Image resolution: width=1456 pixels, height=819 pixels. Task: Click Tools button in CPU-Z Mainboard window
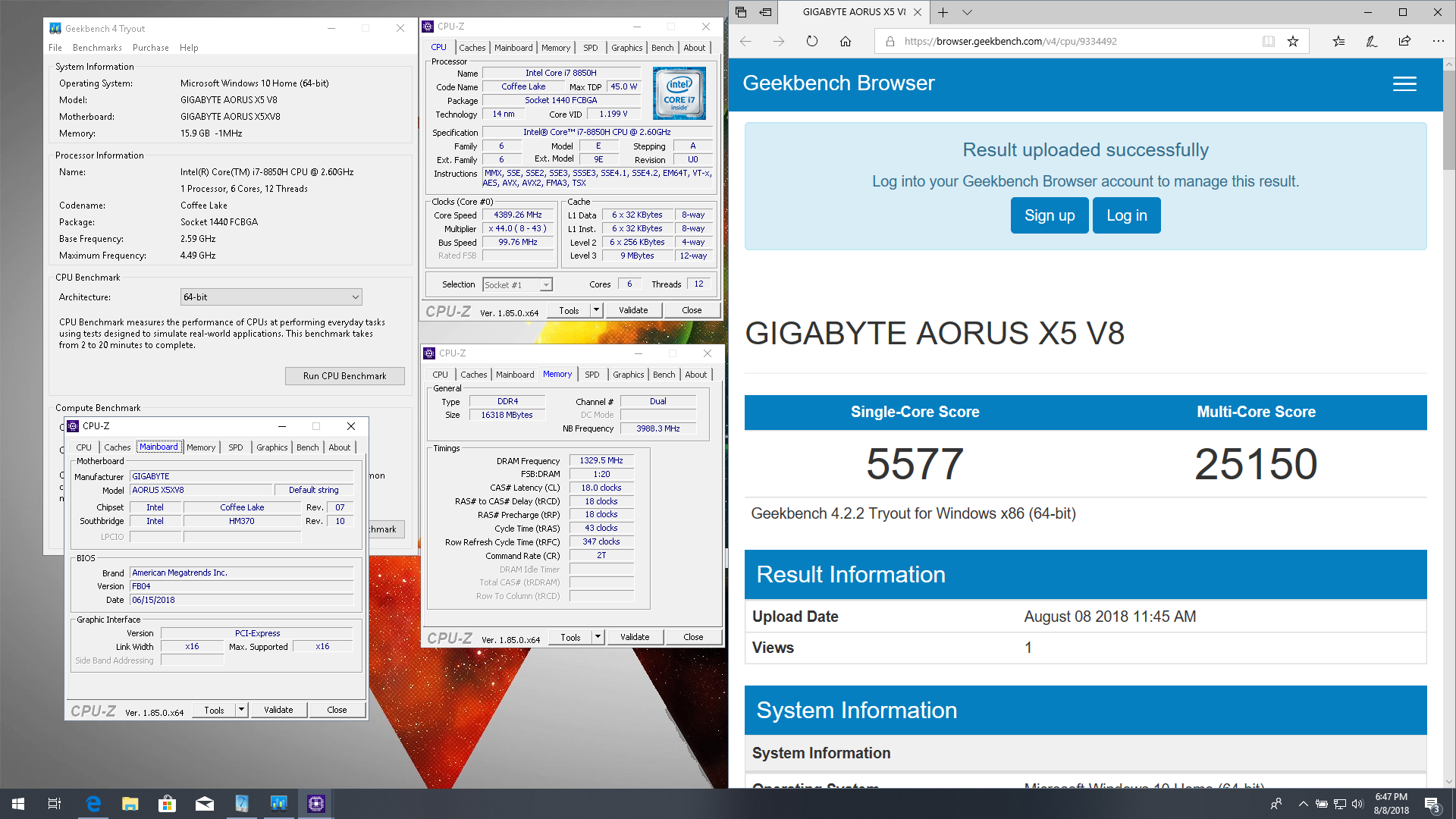coord(214,710)
